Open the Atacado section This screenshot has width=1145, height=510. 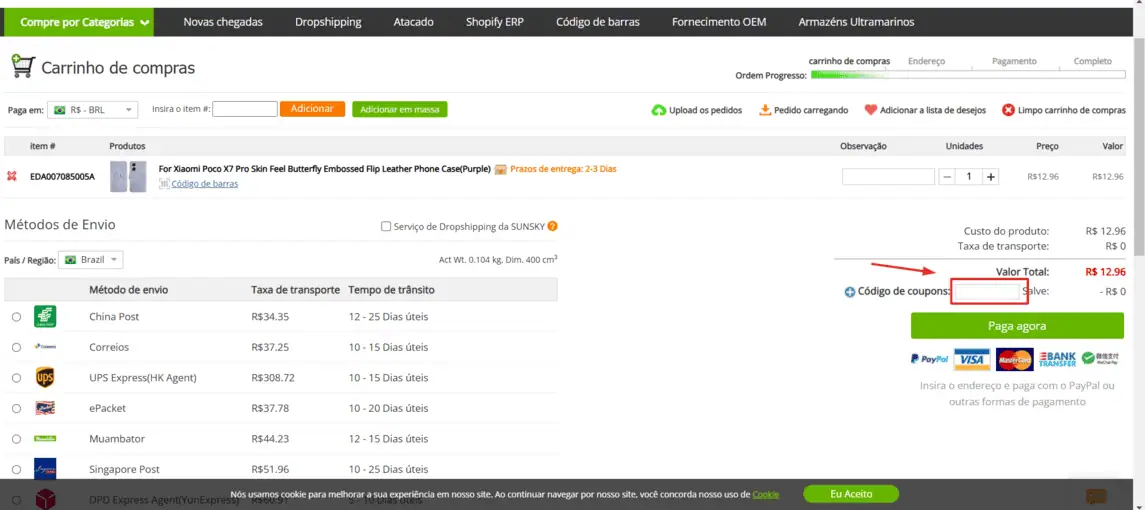pyautogui.click(x=413, y=22)
